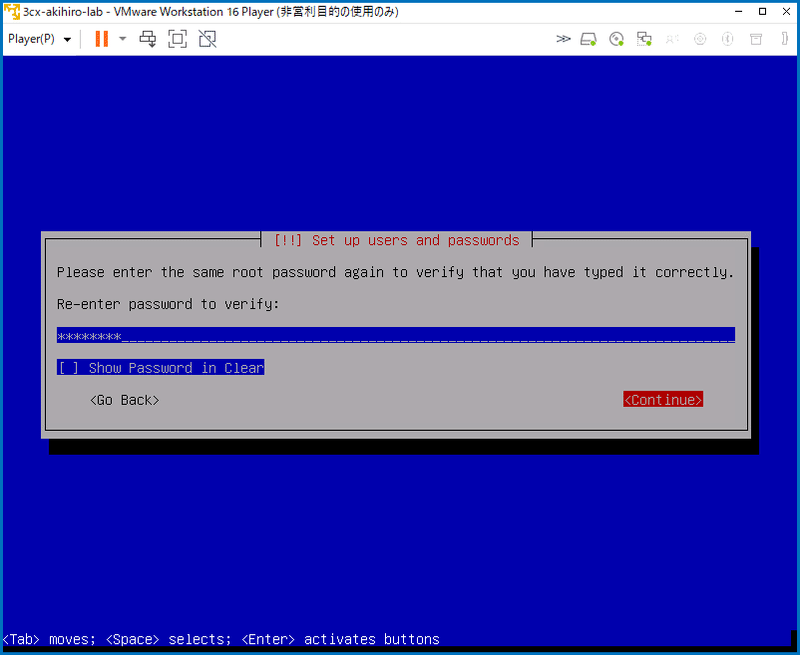Pause the virtual machine with orange pause icon
800x655 pixels.
pyautogui.click(x=102, y=39)
